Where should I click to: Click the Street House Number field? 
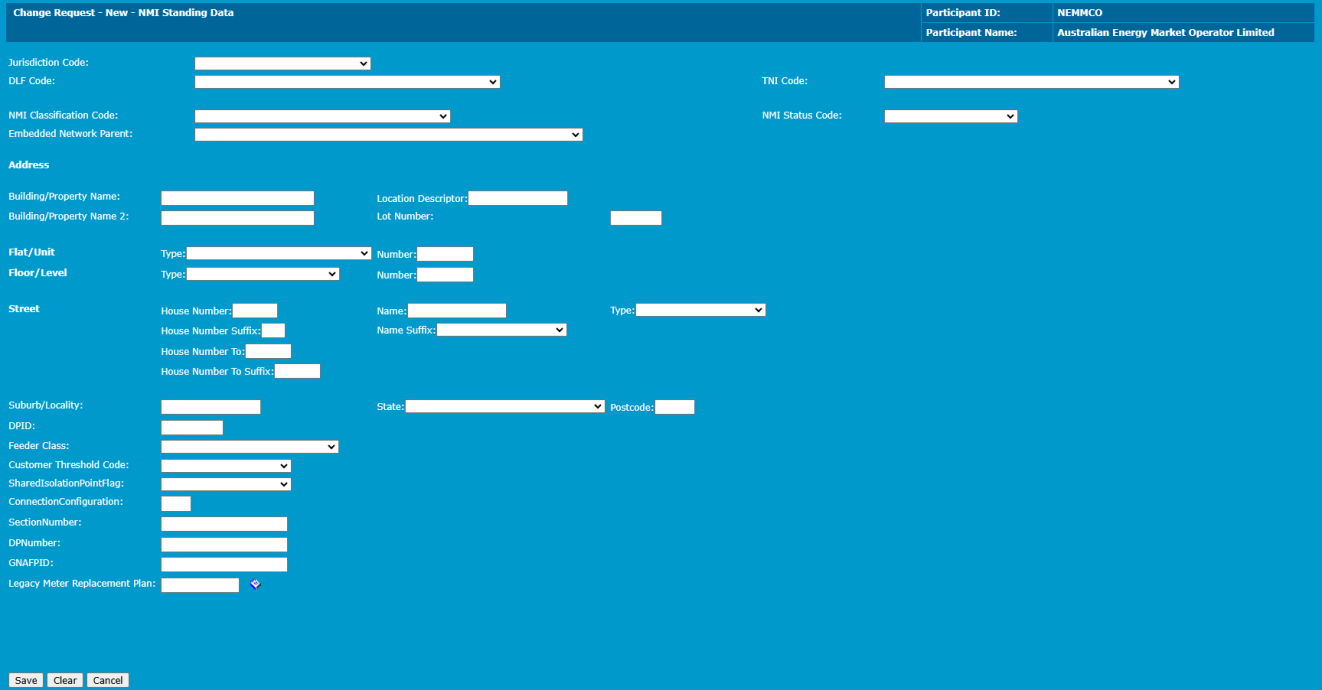254,311
